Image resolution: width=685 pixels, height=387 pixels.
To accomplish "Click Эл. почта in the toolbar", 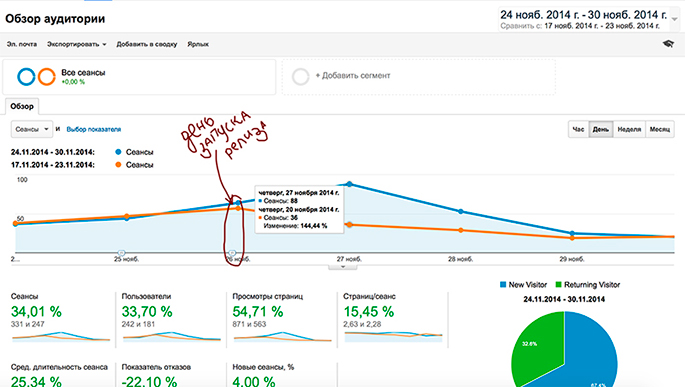I will (x=22, y=44).
